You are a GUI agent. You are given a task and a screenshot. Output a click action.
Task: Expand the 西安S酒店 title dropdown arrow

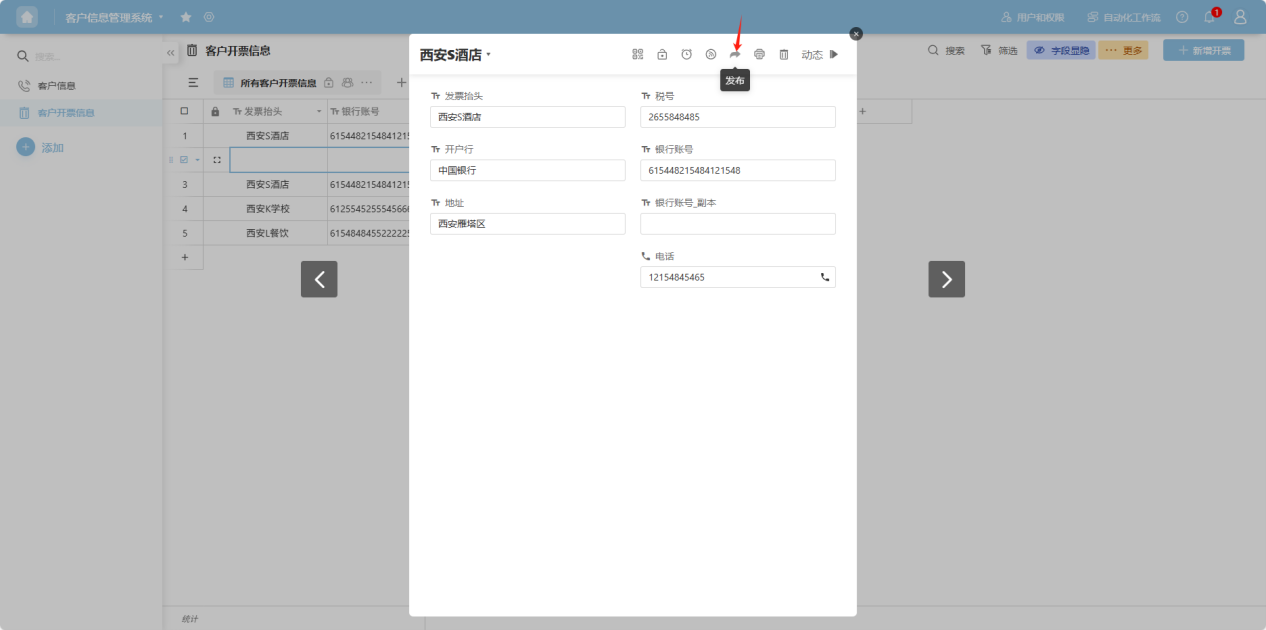point(489,55)
